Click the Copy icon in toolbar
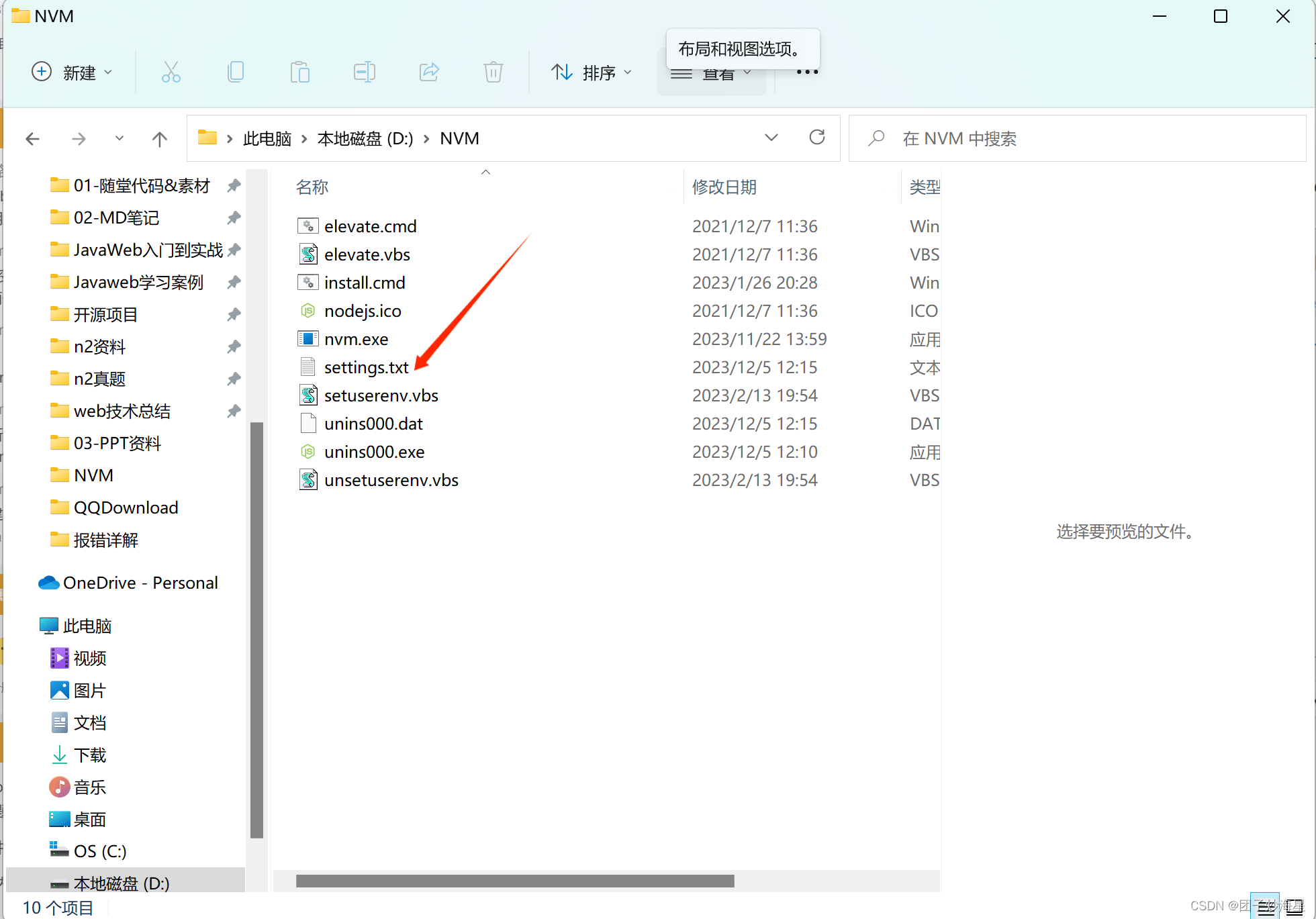The image size is (1316, 919). 236,72
